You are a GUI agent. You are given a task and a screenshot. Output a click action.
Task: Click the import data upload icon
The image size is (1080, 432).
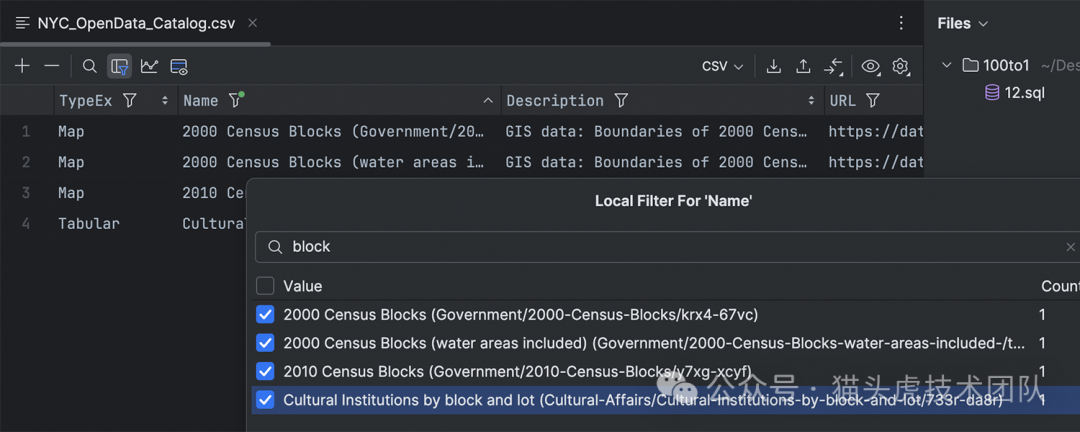803,66
